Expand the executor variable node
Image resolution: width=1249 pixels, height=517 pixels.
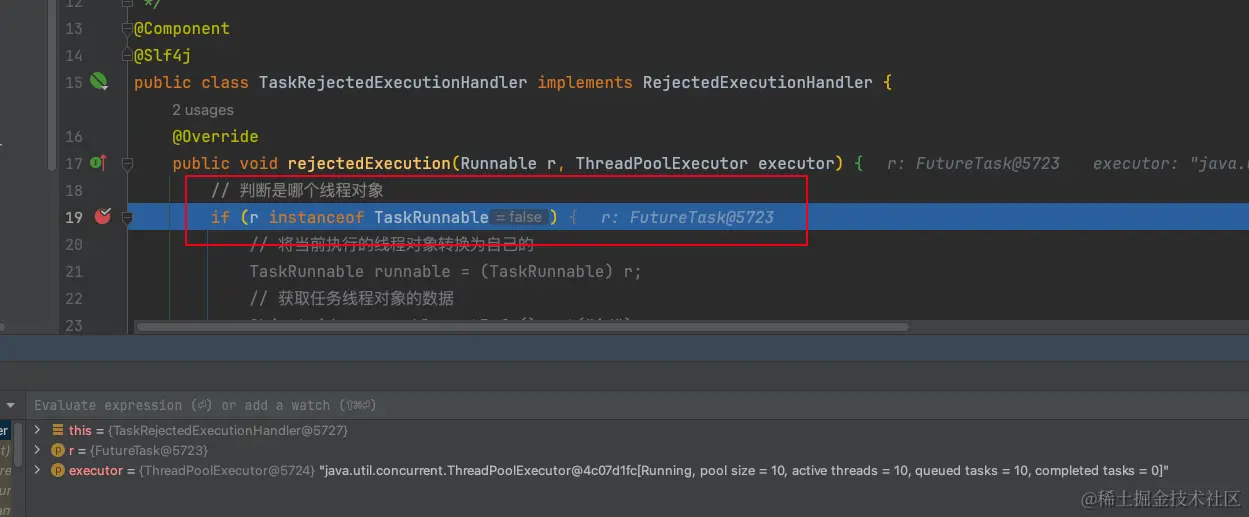(x=38, y=470)
